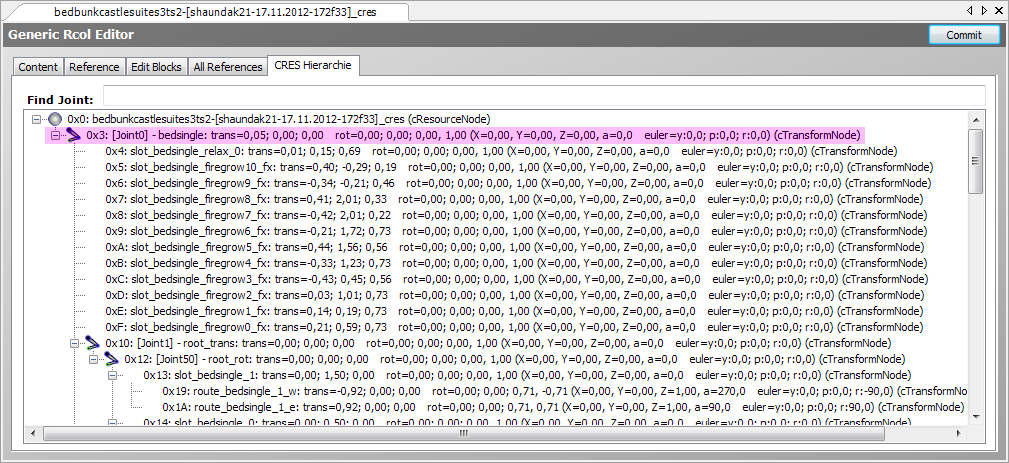Click the horizontal scrollbar thumb under the tree
The image size is (1009, 463).
[462, 433]
